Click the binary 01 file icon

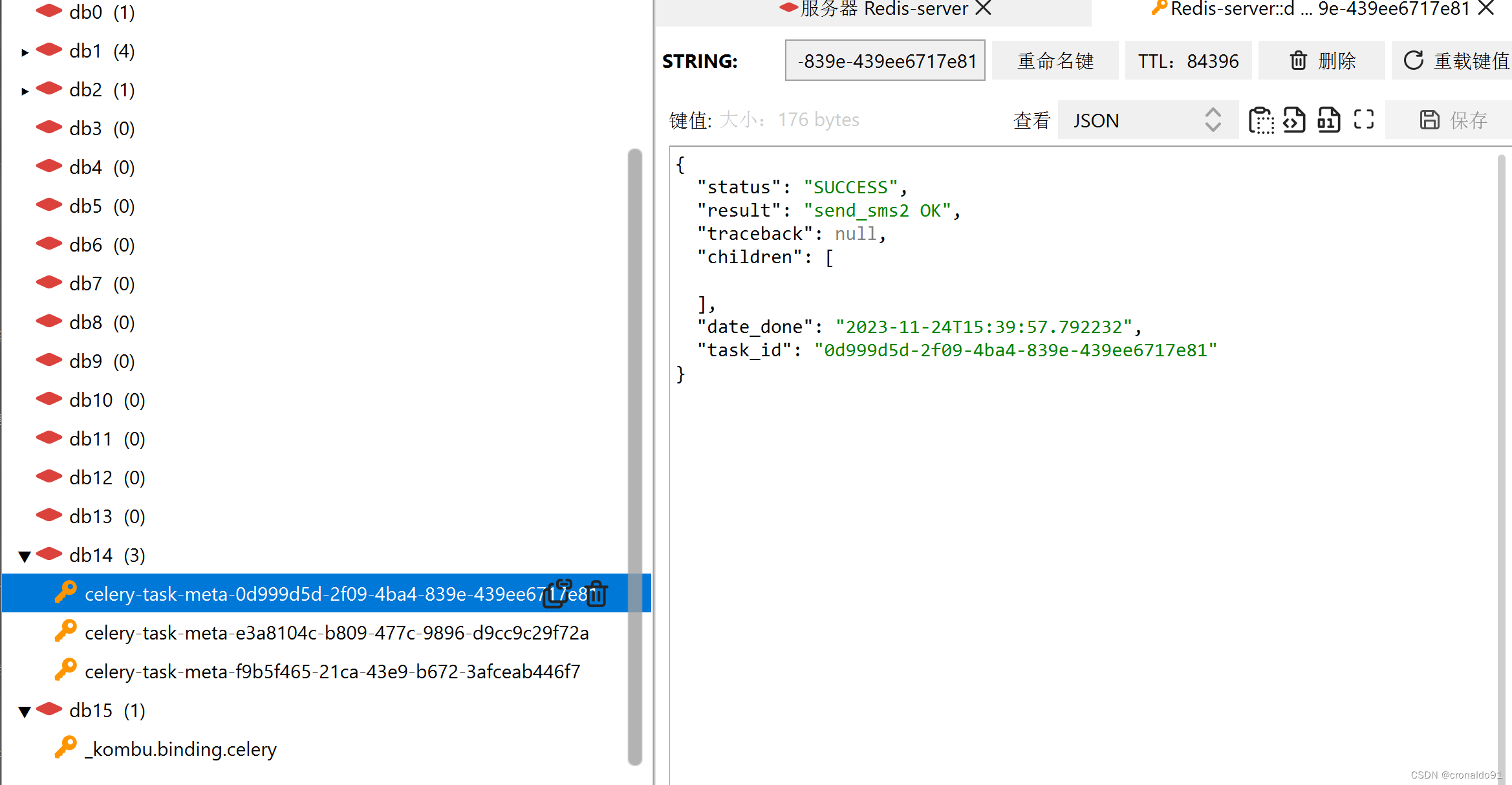click(x=1329, y=120)
